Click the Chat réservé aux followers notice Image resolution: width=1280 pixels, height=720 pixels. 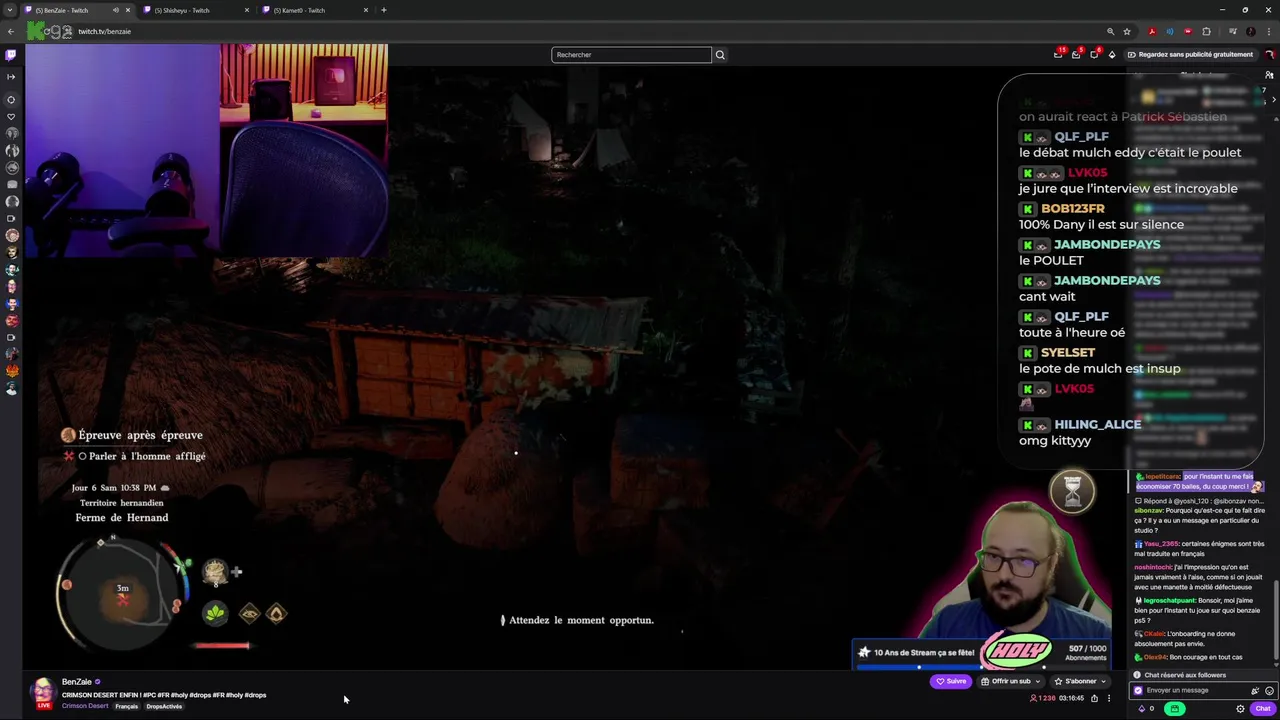[x=1179, y=675]
